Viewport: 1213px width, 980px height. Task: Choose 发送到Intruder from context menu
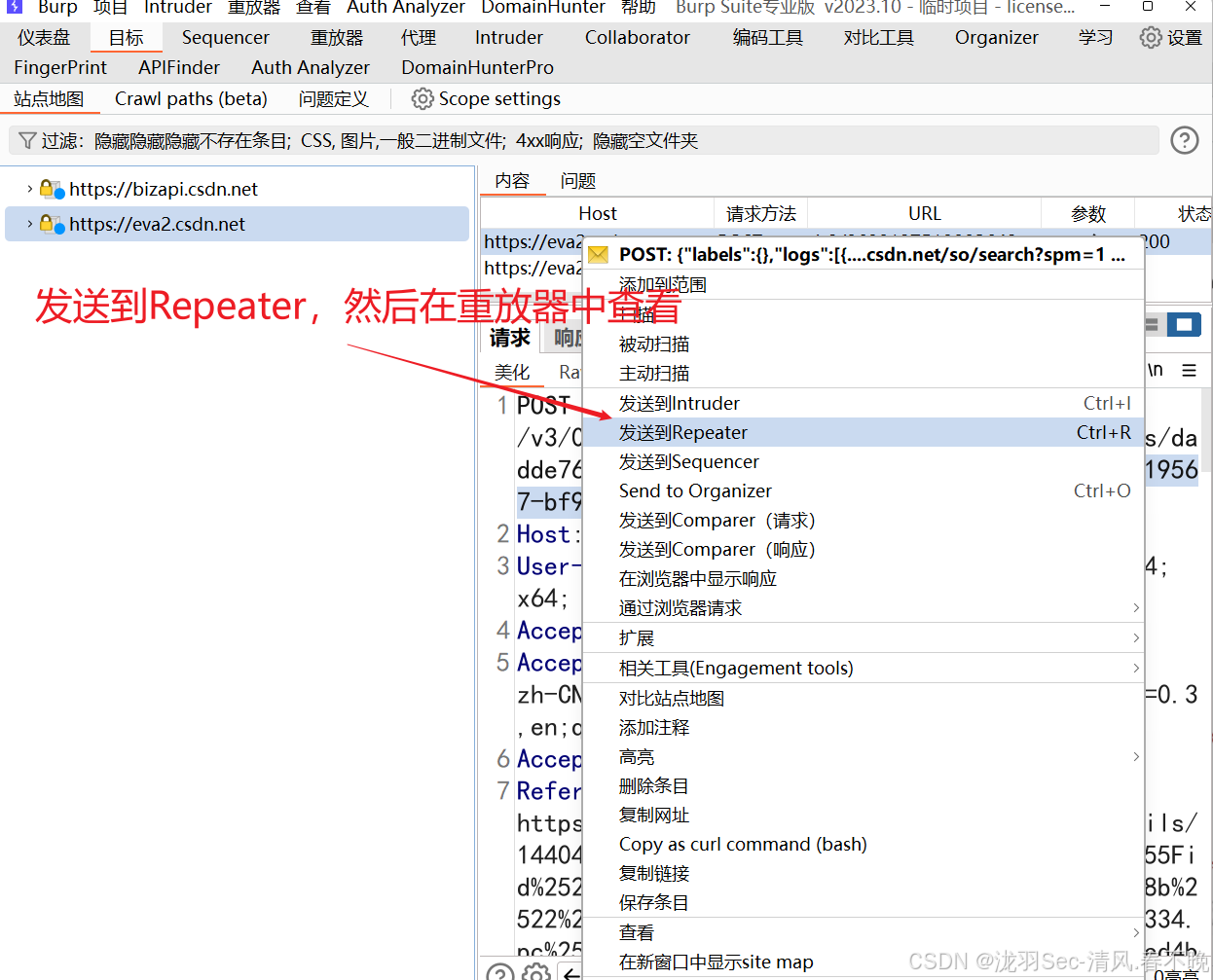(x=863, y=403)
